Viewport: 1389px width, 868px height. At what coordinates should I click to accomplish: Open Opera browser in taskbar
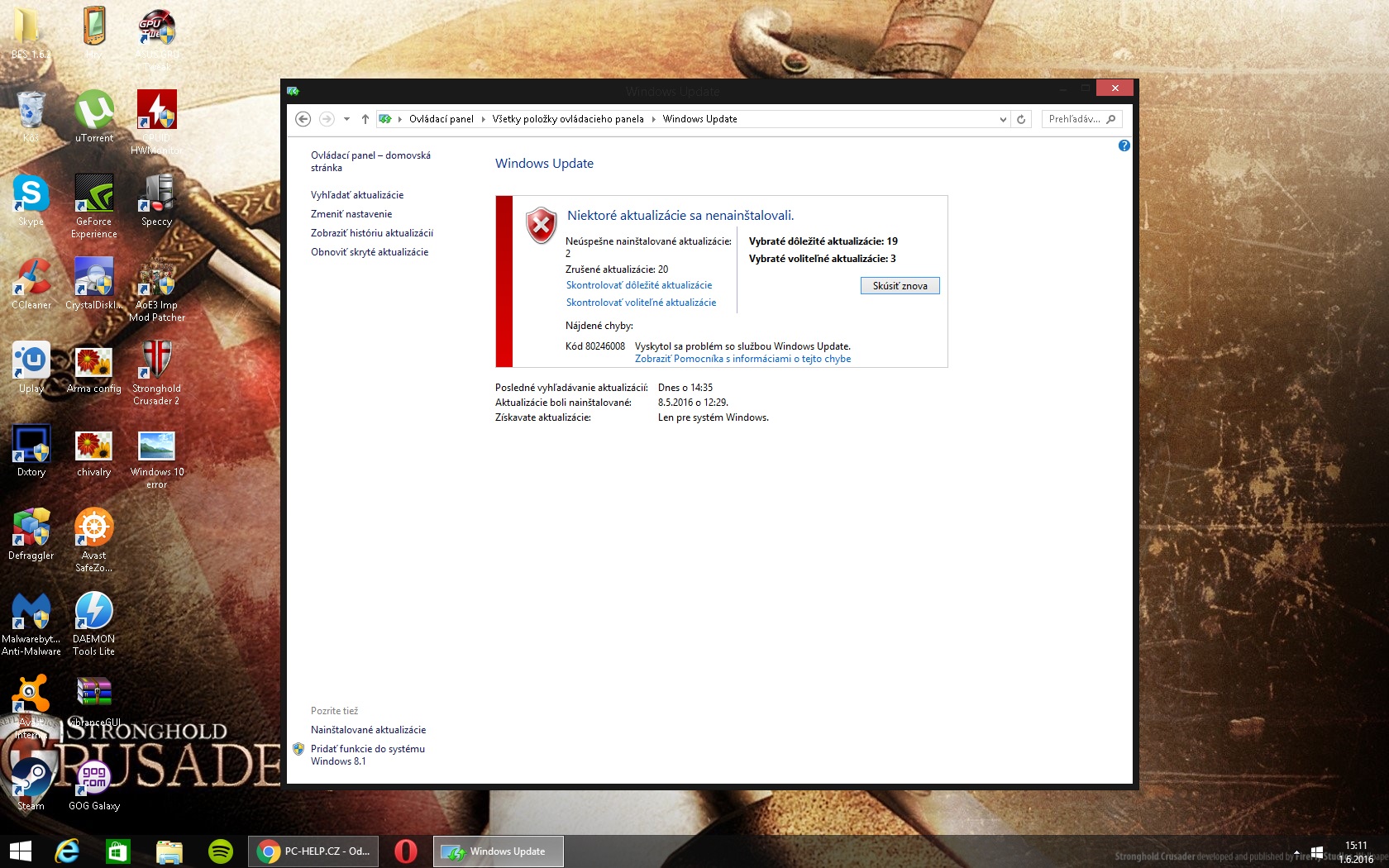pos(405,851)
